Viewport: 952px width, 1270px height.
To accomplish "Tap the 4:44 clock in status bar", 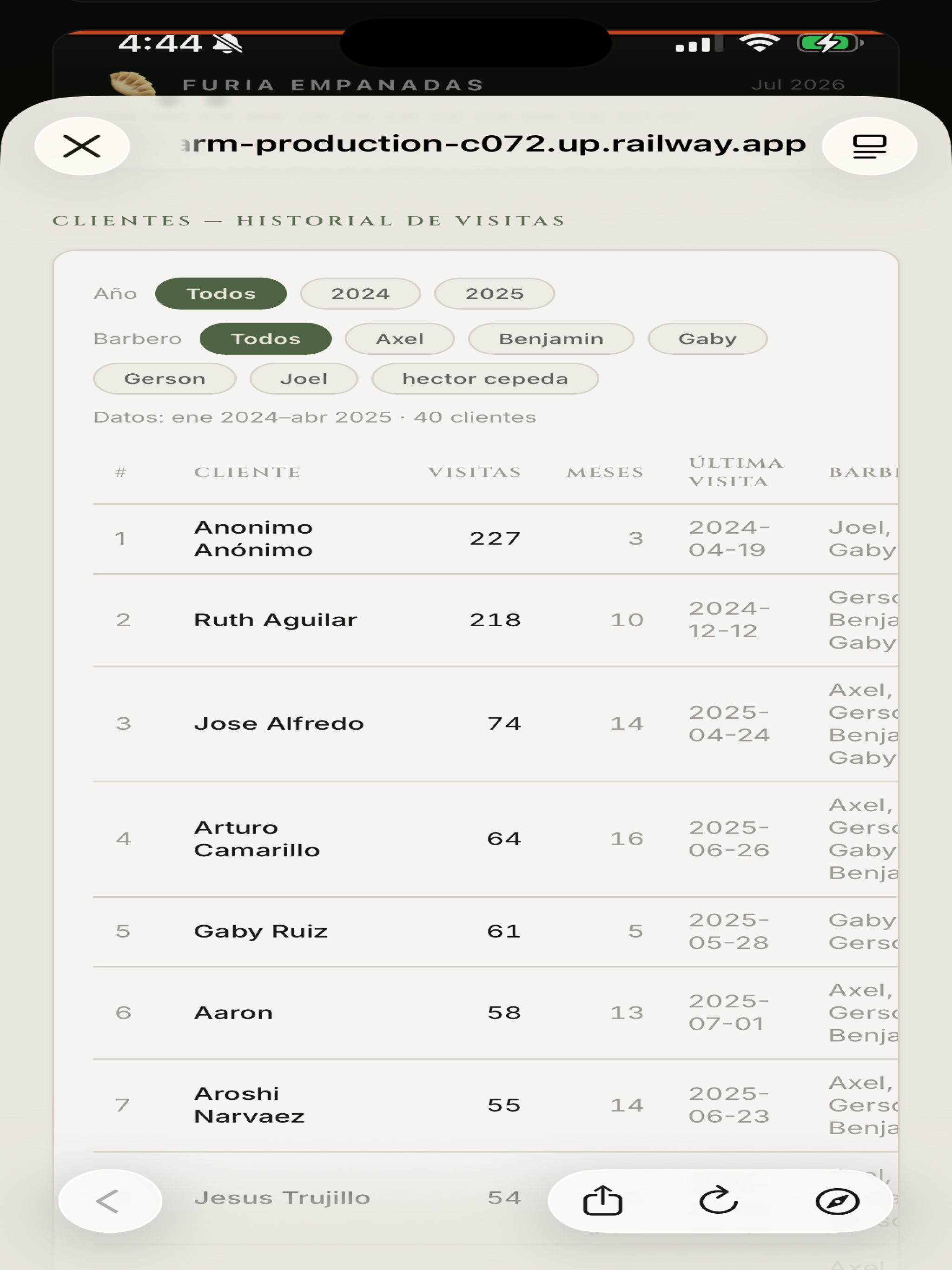I will point(160,43).
